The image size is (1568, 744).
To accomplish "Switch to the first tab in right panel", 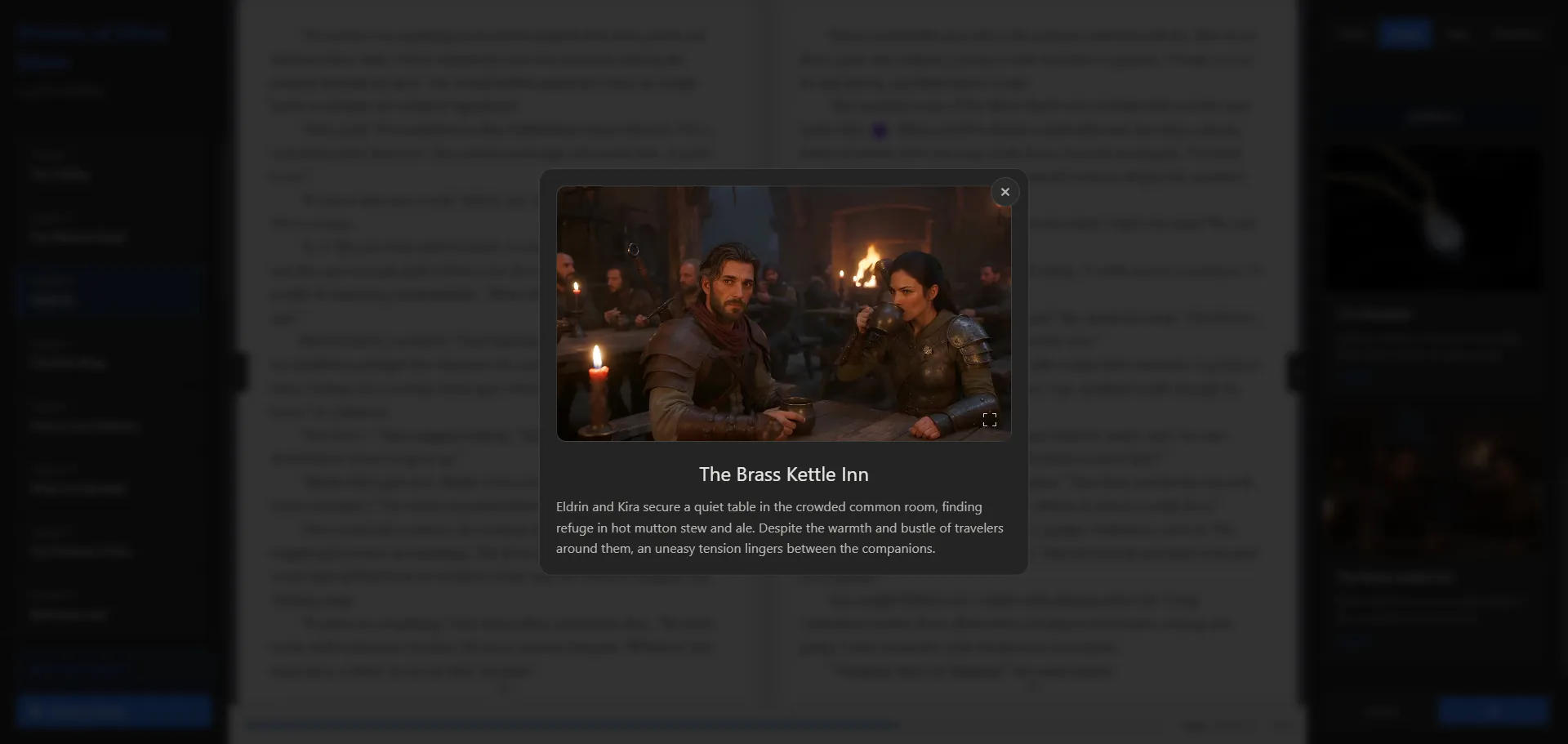I will click(1352, 34).
